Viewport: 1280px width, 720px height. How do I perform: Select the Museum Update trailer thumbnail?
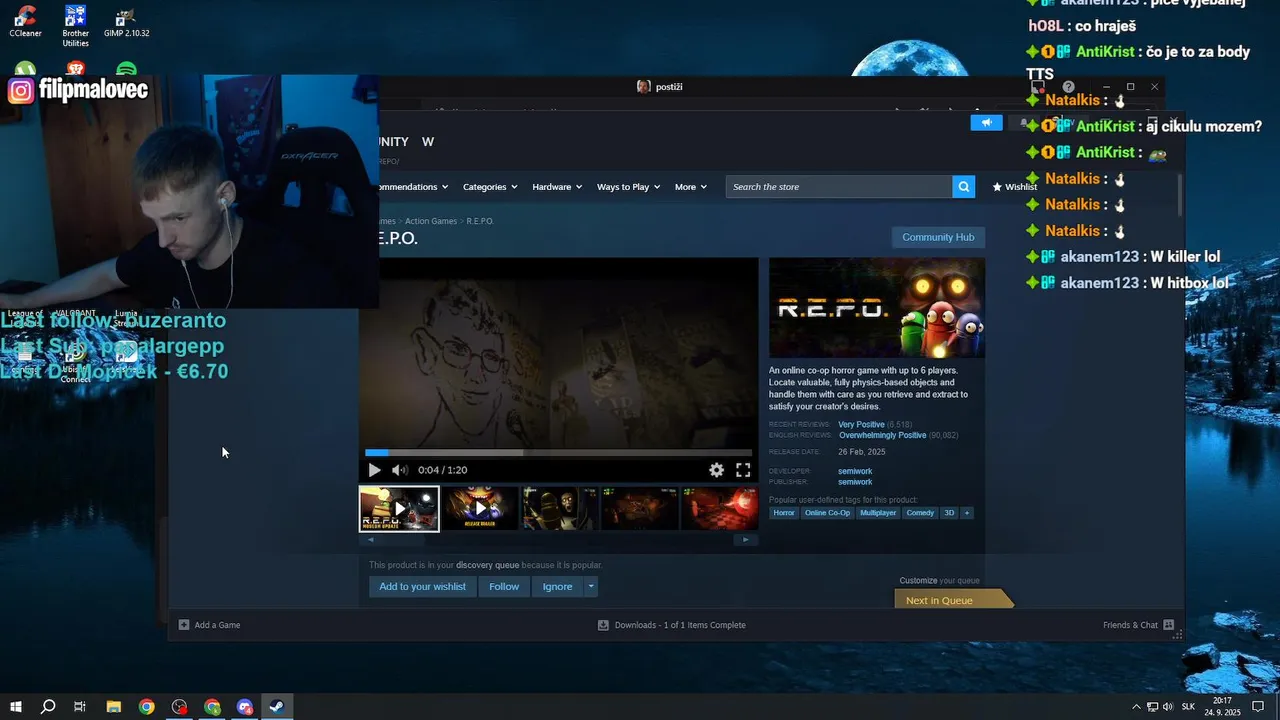[399, 509]
